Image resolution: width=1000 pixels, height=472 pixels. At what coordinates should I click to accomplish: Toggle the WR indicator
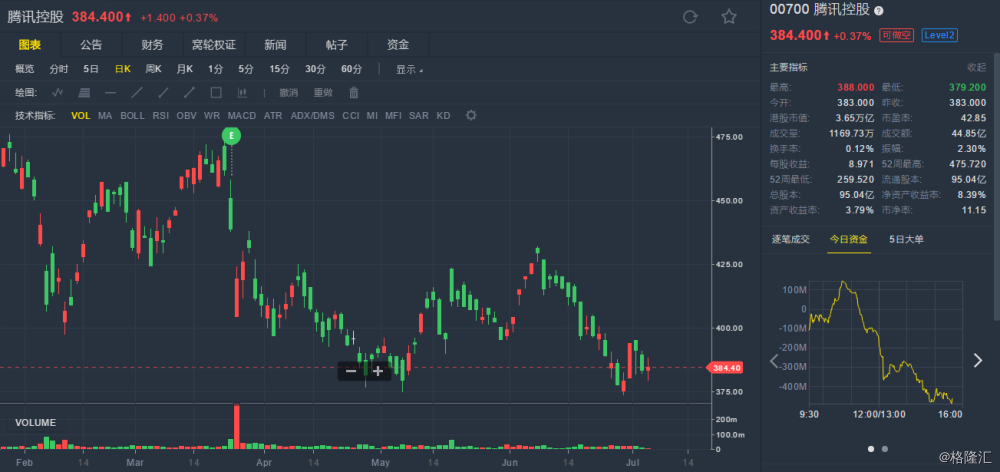(212, 115)
